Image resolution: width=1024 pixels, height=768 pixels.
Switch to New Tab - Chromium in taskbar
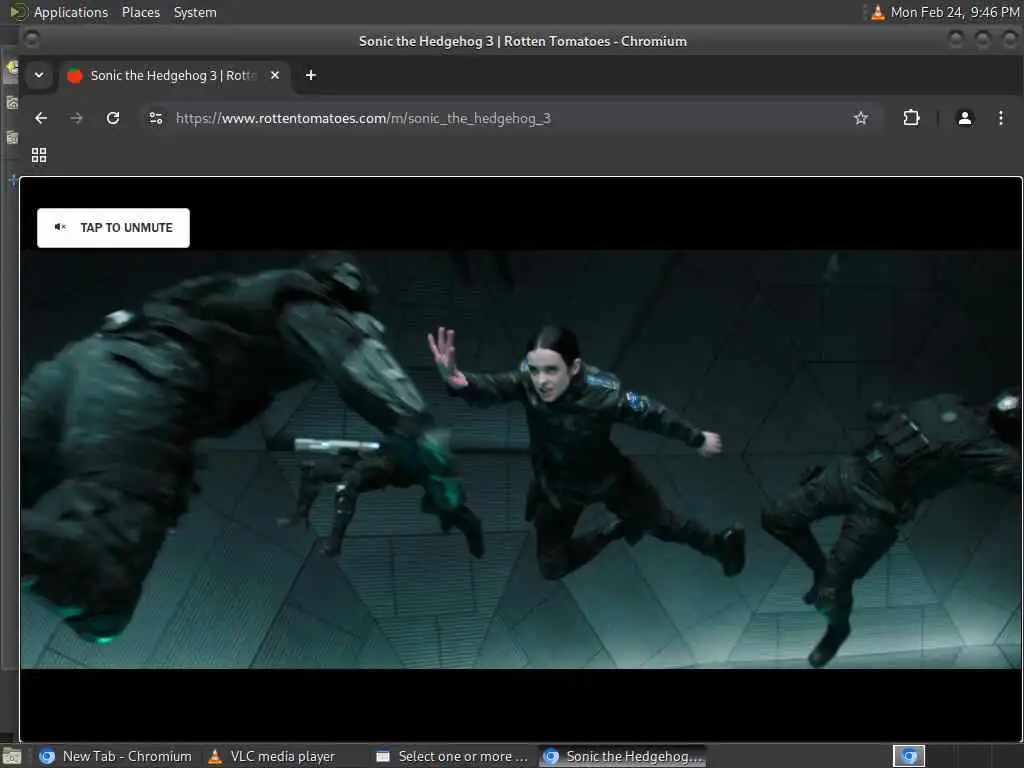click(116, 756)
